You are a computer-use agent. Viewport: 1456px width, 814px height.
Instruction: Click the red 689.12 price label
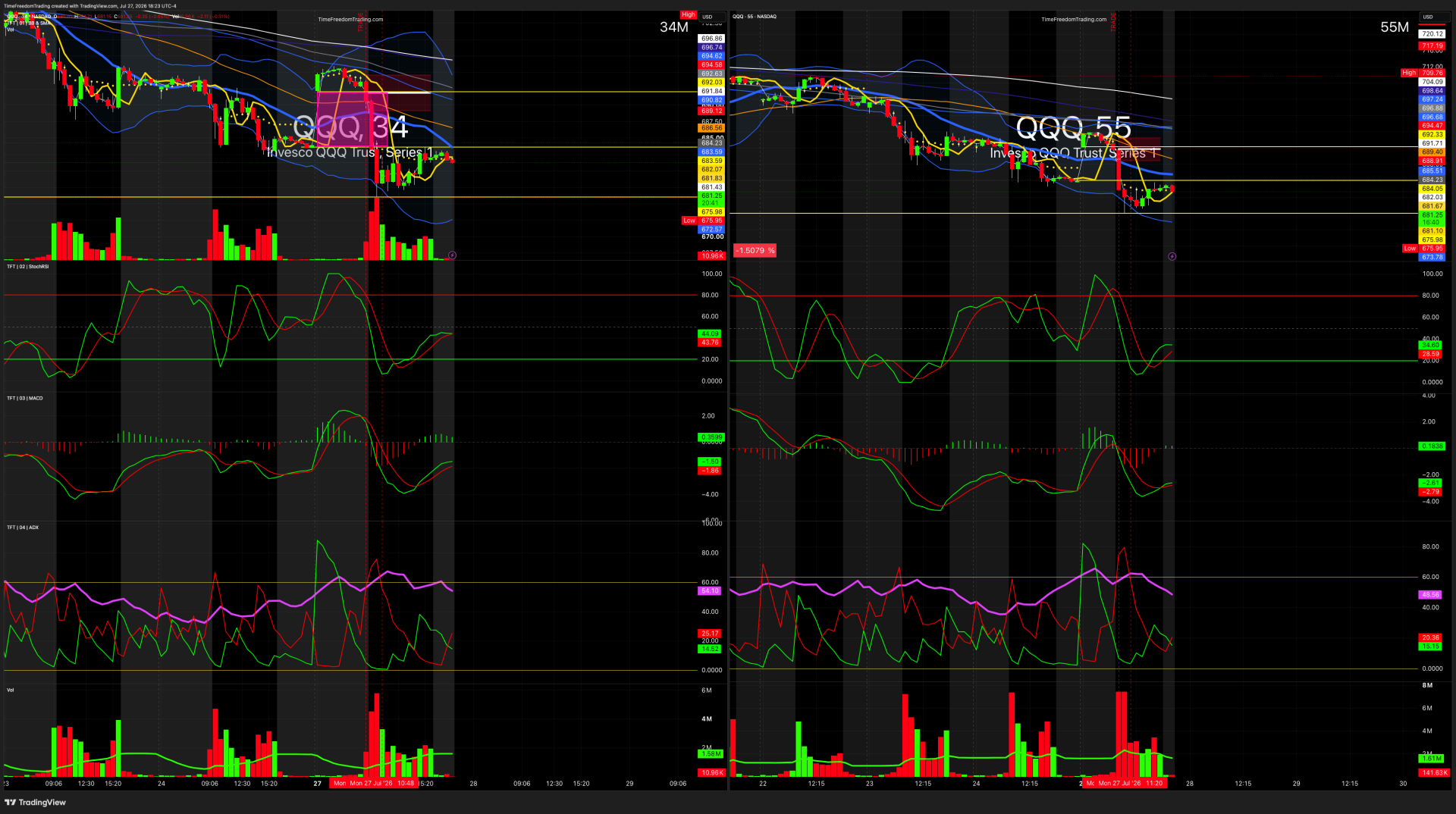(x=711, y=111)
